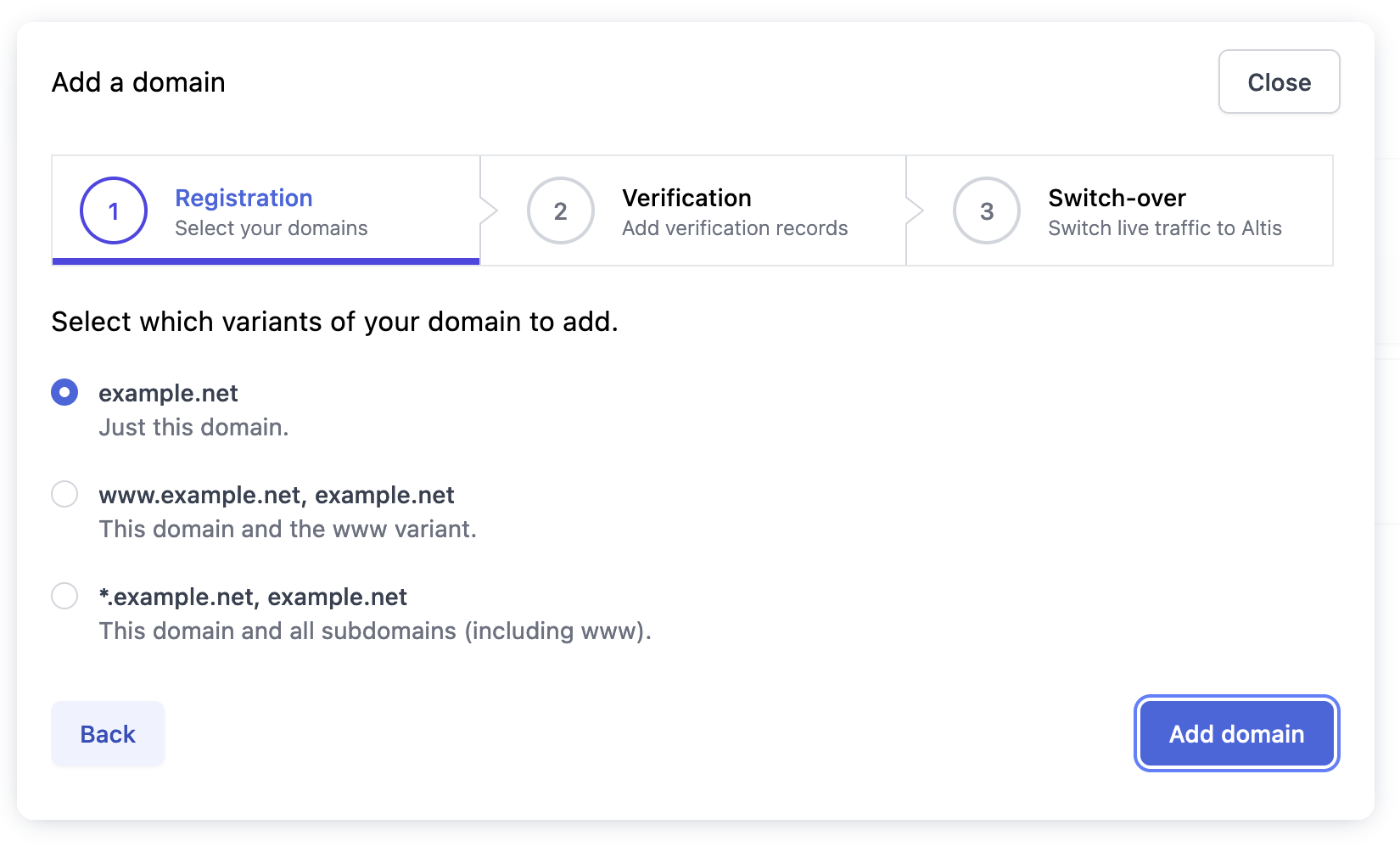Click the step 3 circle icon
This screenshot has width=1400, height=847.
coord(986,210)
